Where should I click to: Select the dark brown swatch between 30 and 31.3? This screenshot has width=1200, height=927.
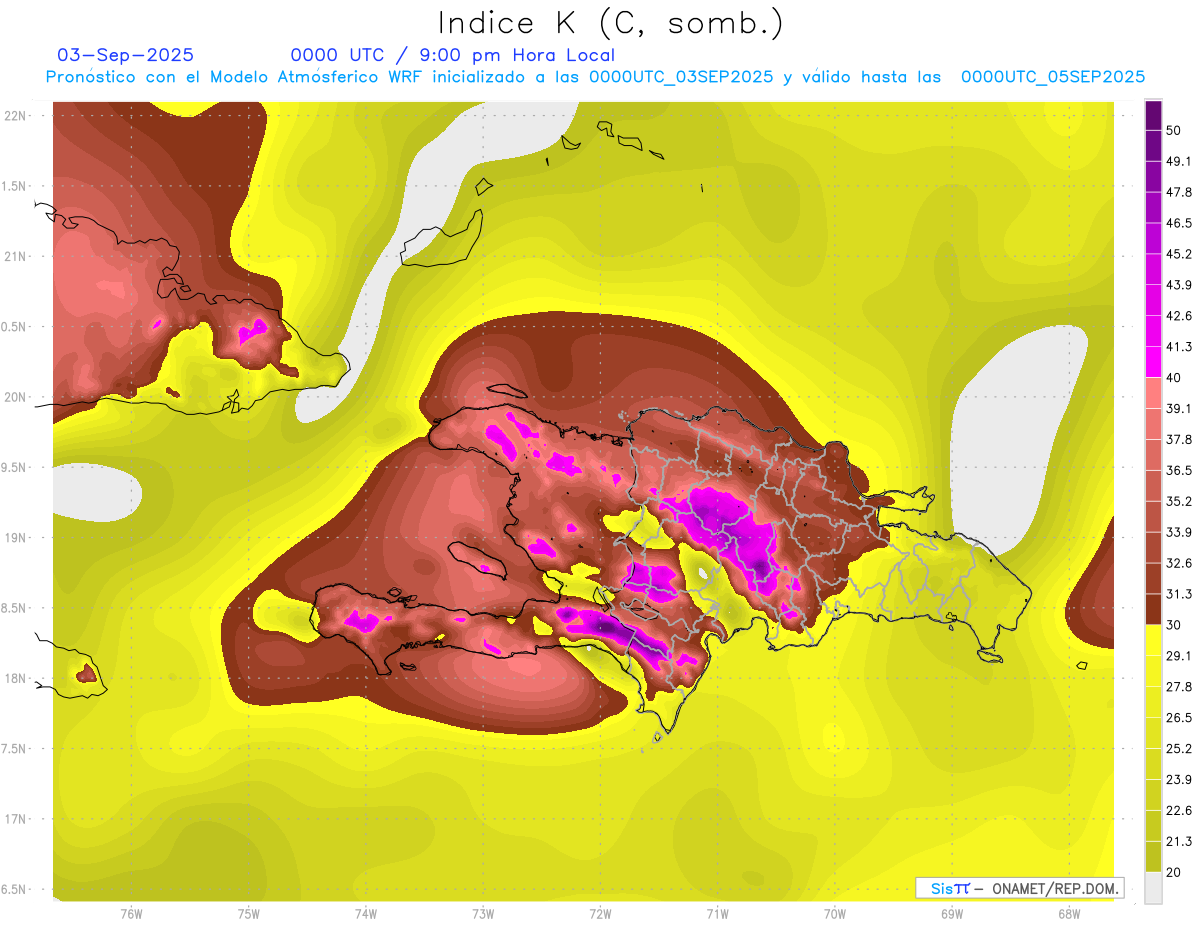tap(1153, 609)
